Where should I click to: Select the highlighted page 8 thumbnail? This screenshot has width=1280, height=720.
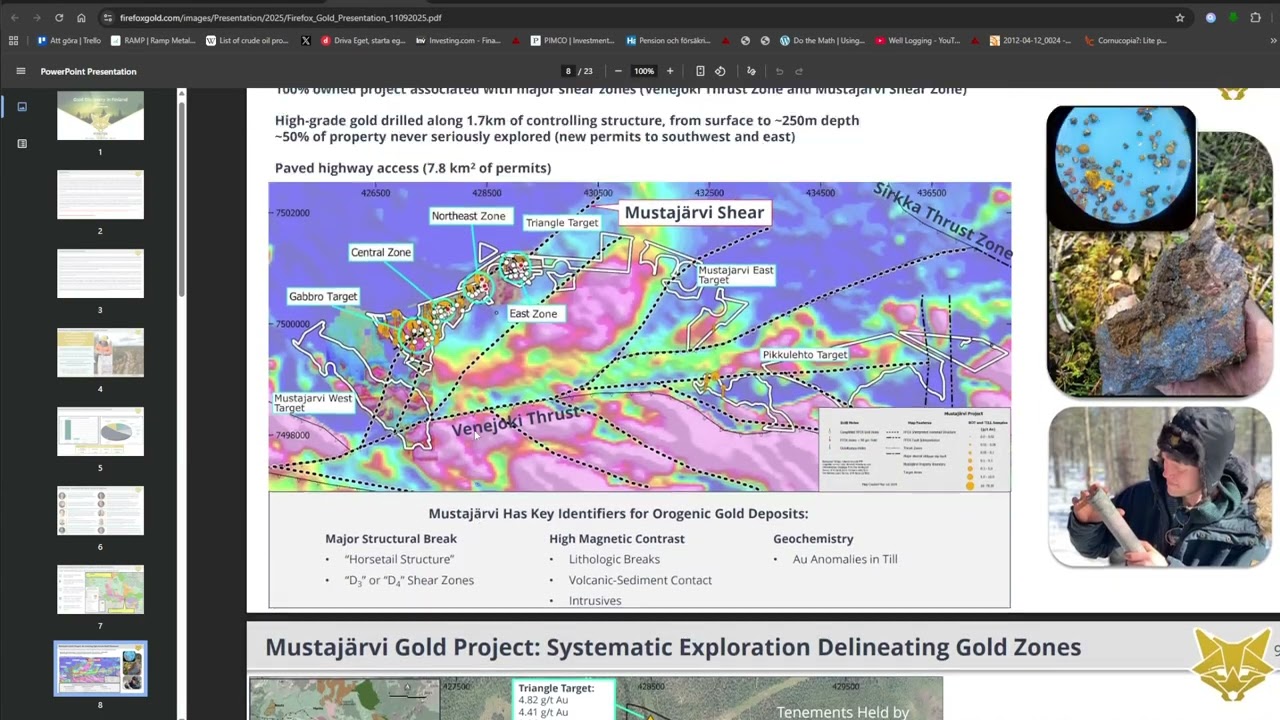point(100,669)
